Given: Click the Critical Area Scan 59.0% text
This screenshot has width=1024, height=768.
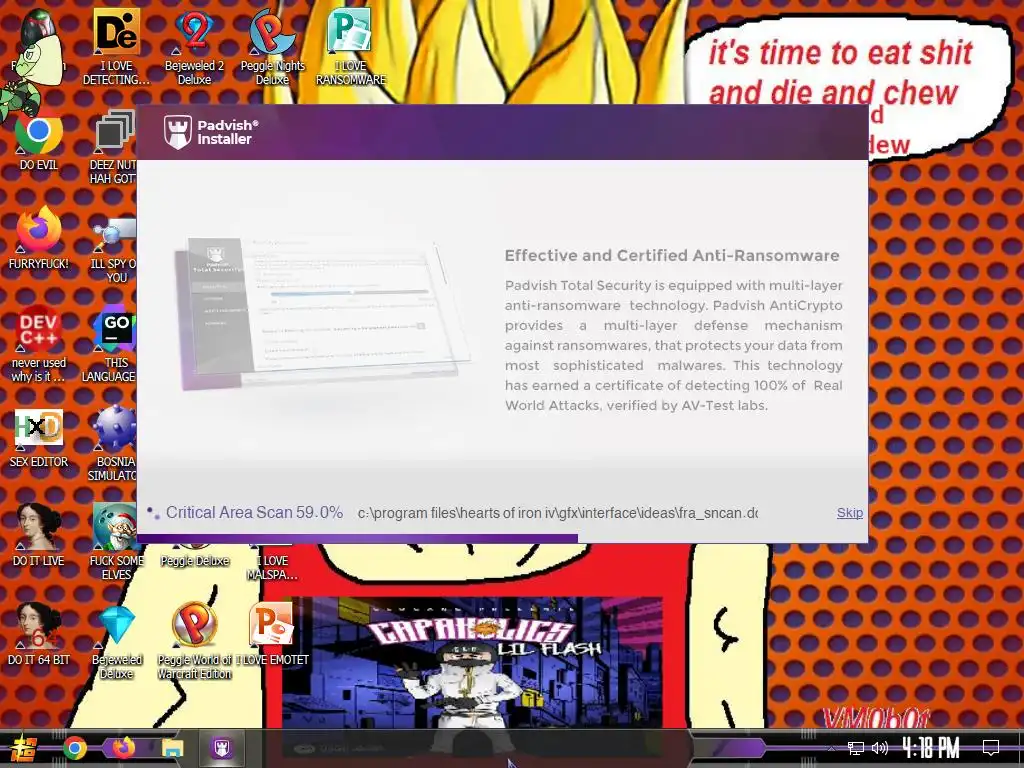Looking at the screenshot, I should coord(254,513).
